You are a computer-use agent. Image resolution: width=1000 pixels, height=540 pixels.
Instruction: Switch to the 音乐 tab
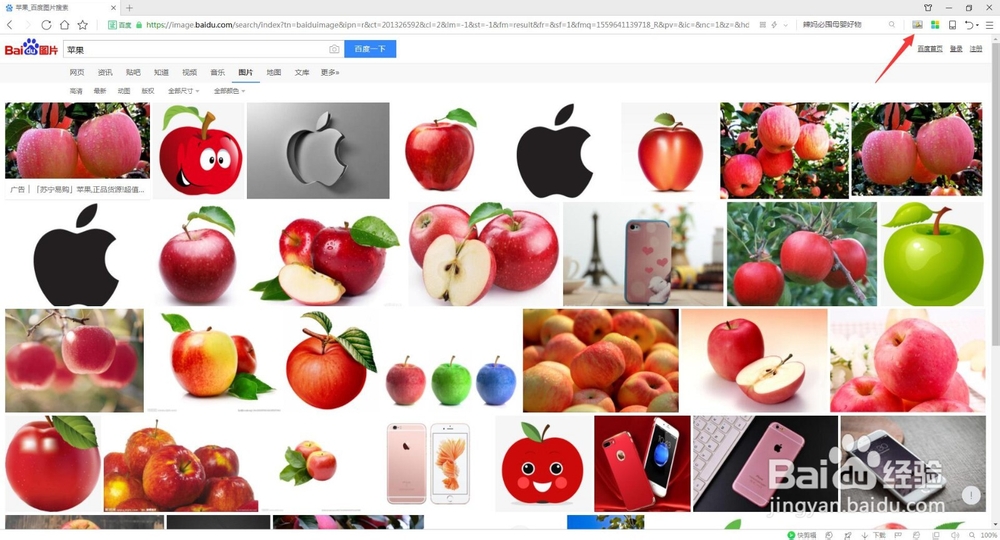tap(217, 73)
